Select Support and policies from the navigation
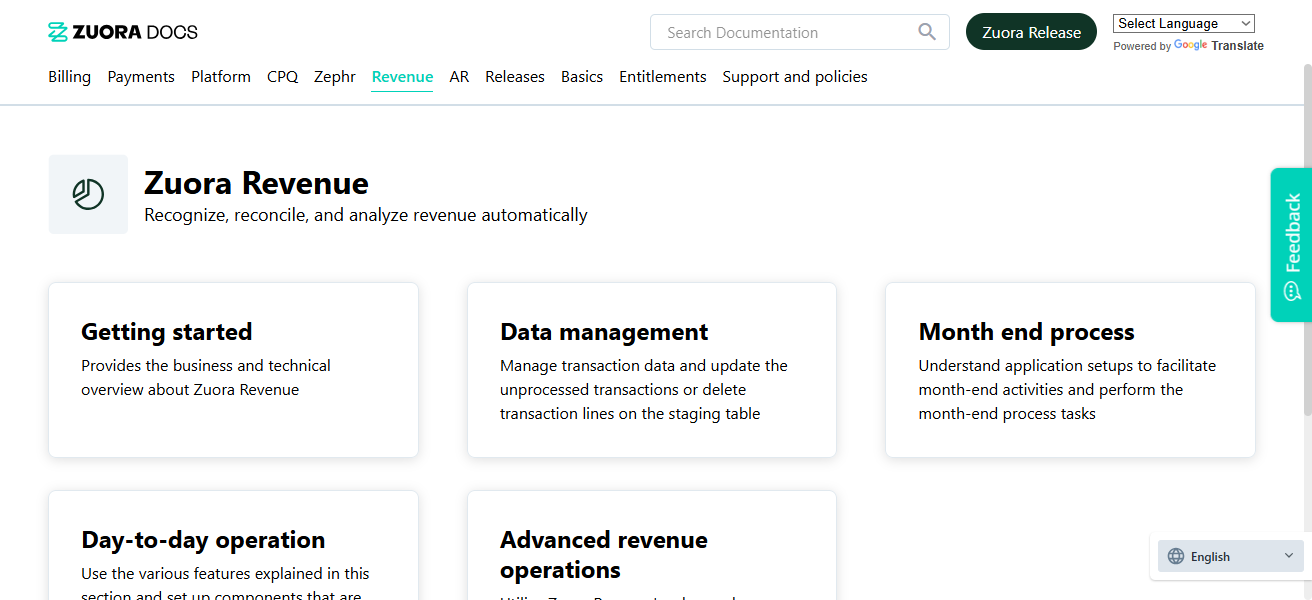 (x=794, y=76)
